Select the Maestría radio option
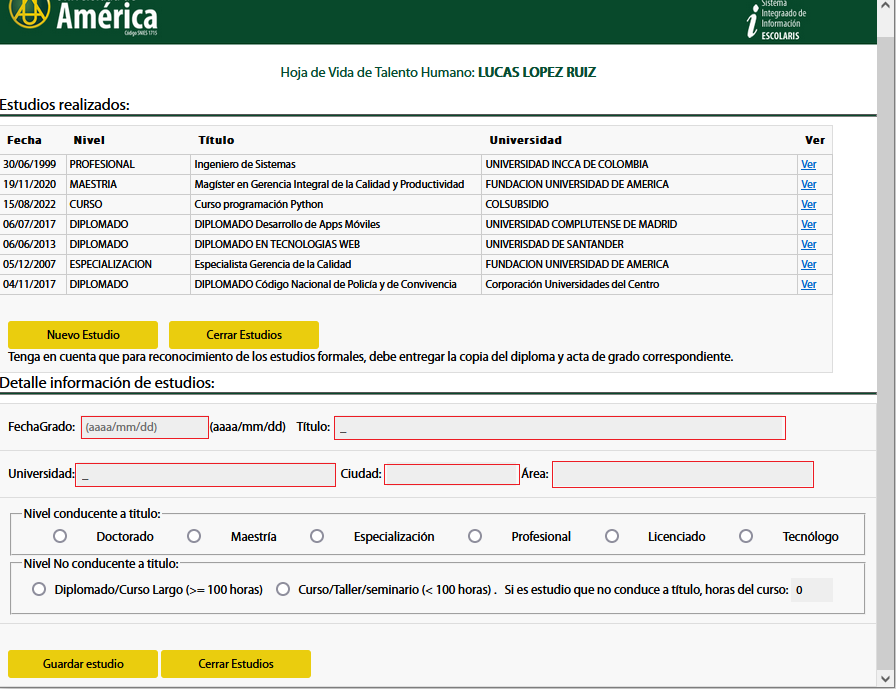This screenshot has height=689, width=896. [194, 536]
